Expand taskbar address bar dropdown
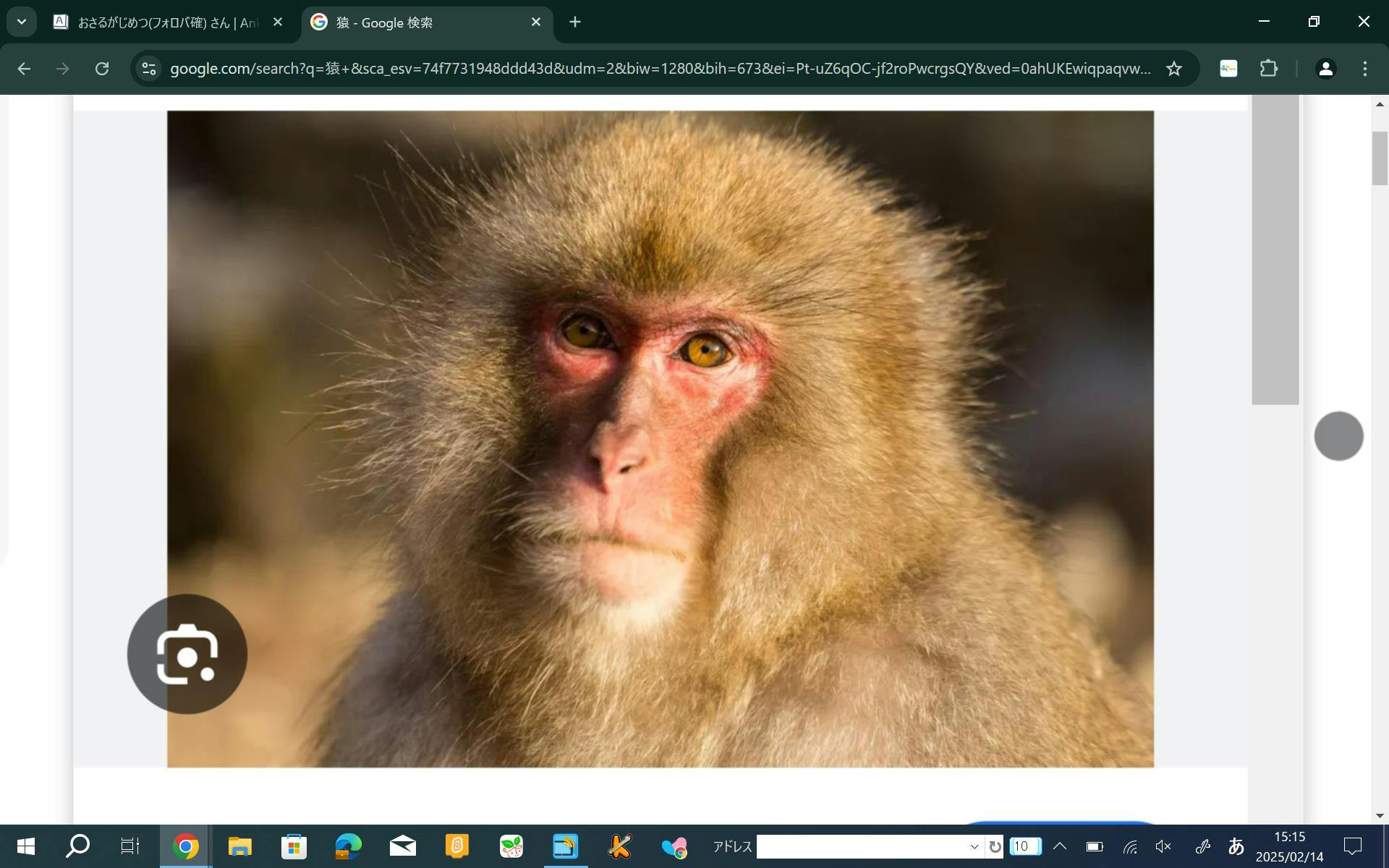 [974, 846]
